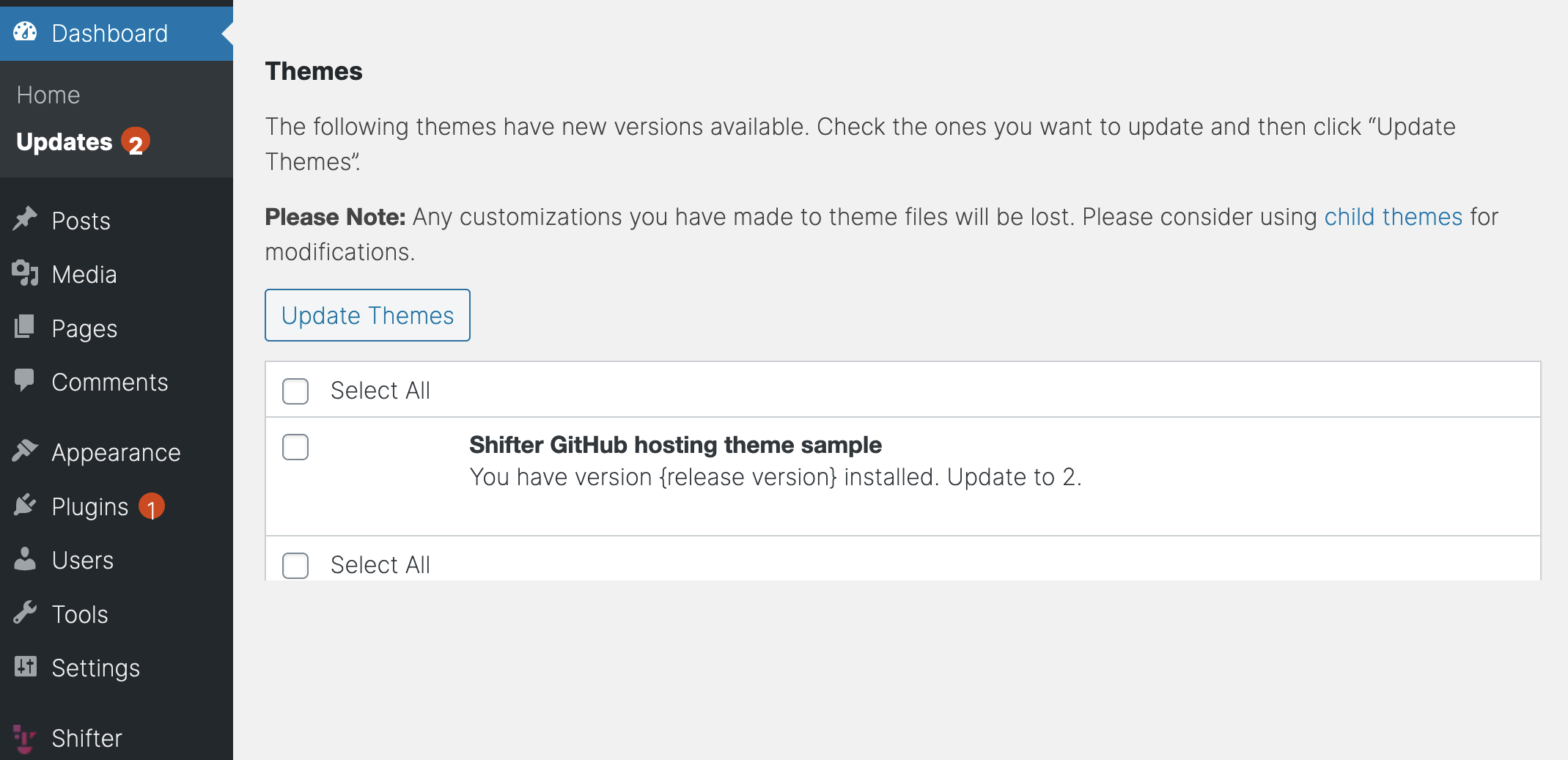The height and width of the screenshot is (760, 1568).
Task: Click the Tools wrench icon
Action: 25,613
